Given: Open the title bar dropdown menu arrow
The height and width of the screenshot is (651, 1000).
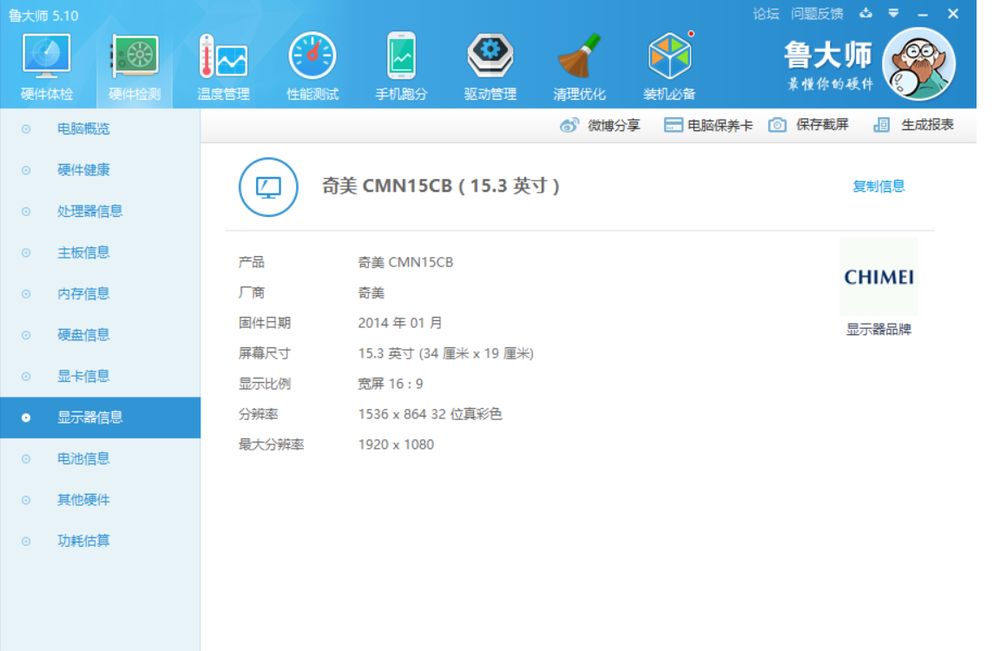Looking at the screenshot, I should point(893,13).
